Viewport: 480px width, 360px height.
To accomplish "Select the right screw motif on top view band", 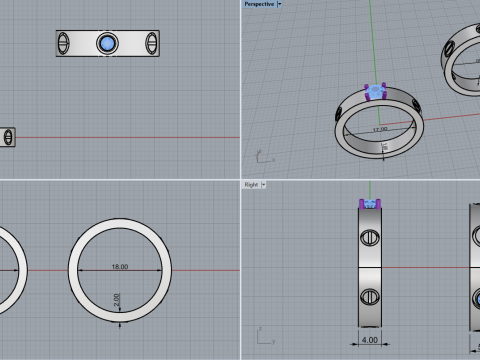I will [152, 43].
